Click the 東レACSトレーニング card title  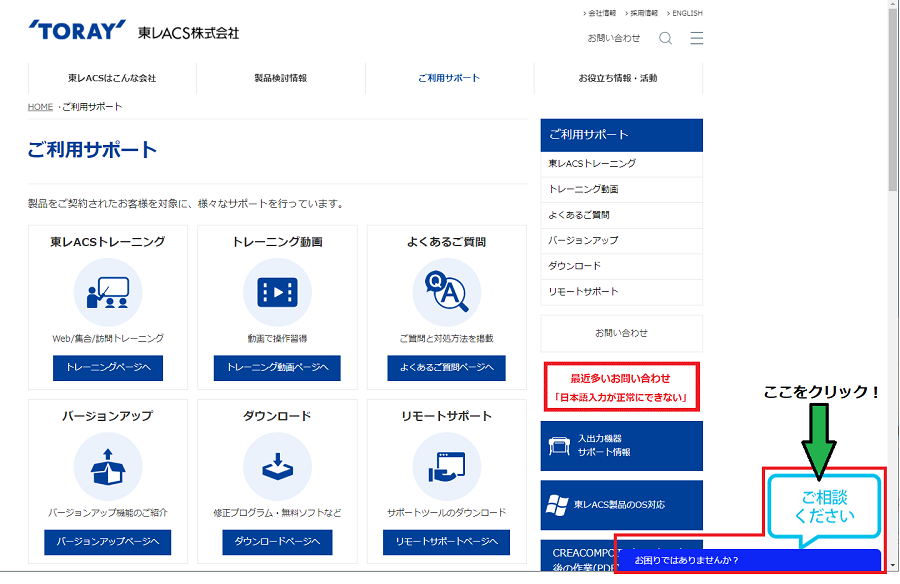[108, 242]
